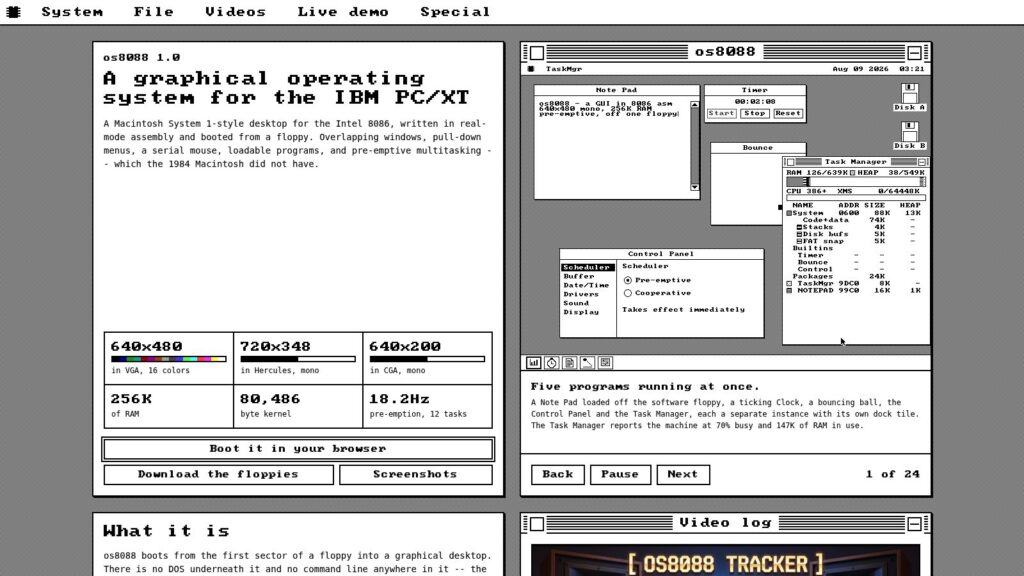1024x576 pixels.
Task: Click Note Pad scroll down arrow
Action: [x=694, y=187]
